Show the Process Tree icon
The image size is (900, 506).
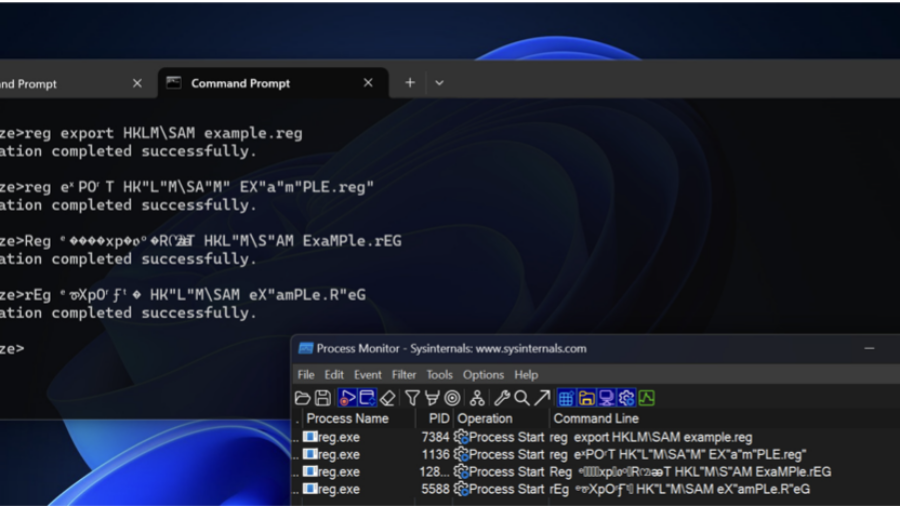click(x=477, y=398)
